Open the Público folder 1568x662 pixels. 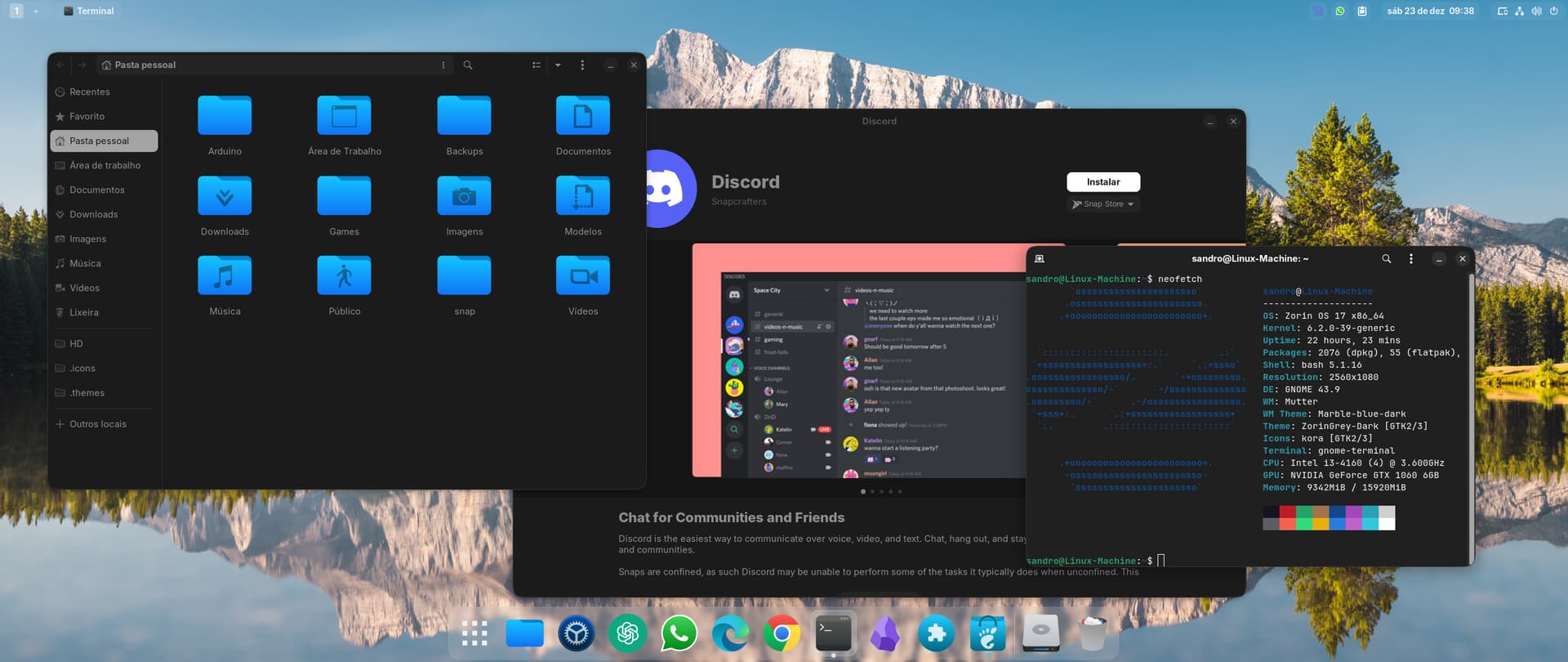[x=344, y=275]
